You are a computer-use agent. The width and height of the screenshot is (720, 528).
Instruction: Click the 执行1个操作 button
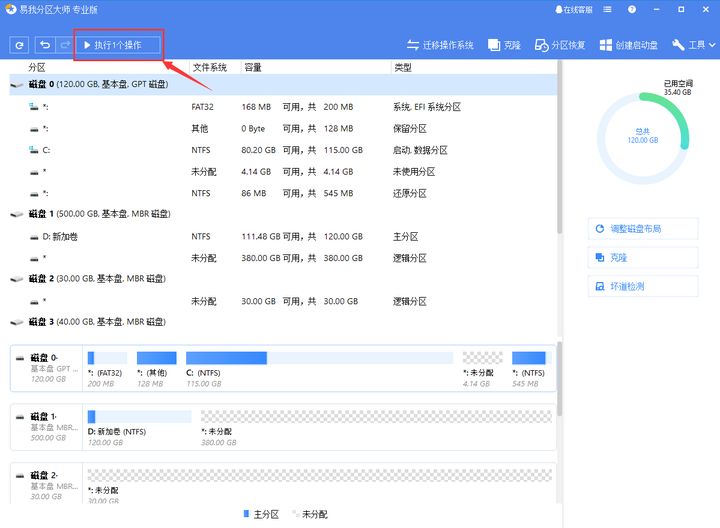118,45
